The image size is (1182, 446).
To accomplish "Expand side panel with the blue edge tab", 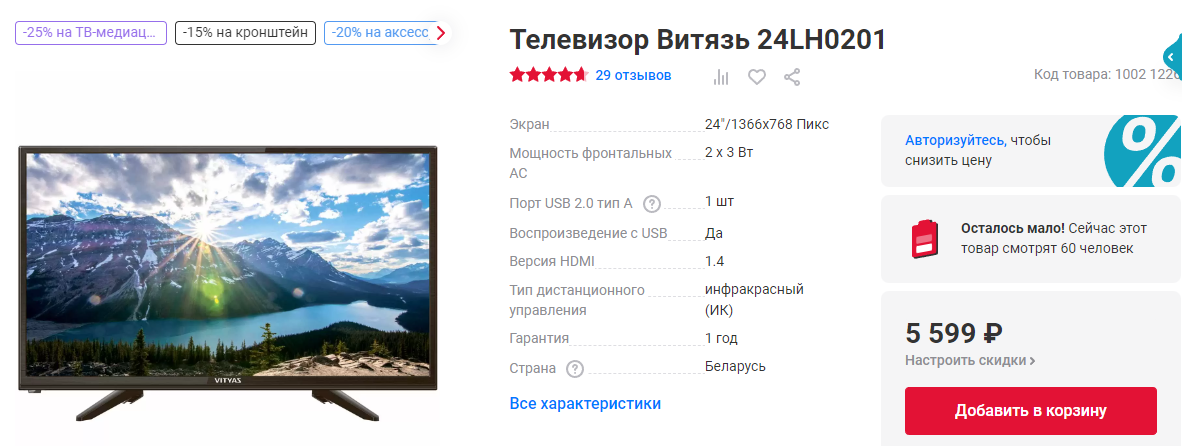I will (x=1172, y=57).
